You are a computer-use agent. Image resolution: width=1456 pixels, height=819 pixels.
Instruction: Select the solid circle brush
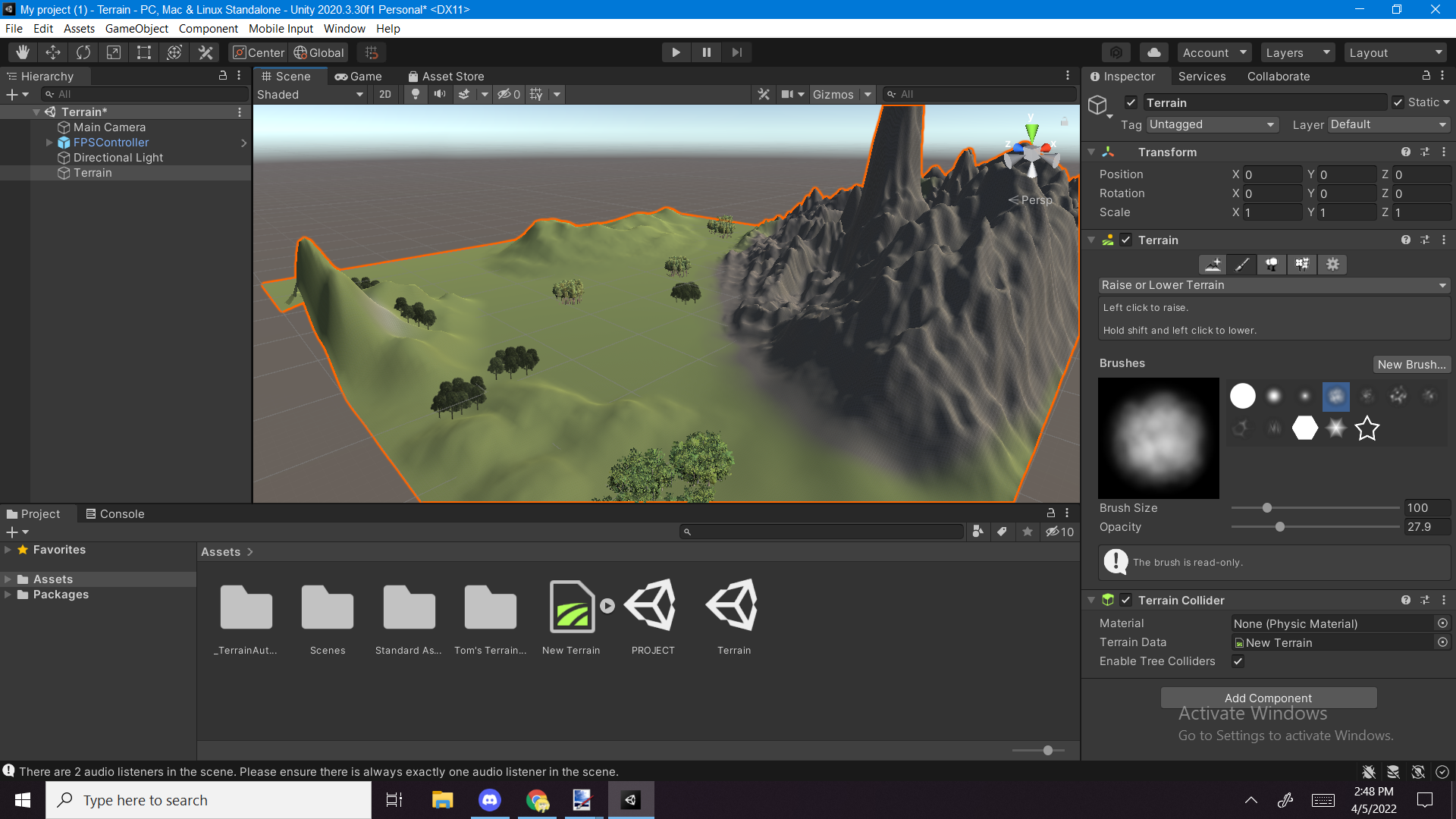1242,396
